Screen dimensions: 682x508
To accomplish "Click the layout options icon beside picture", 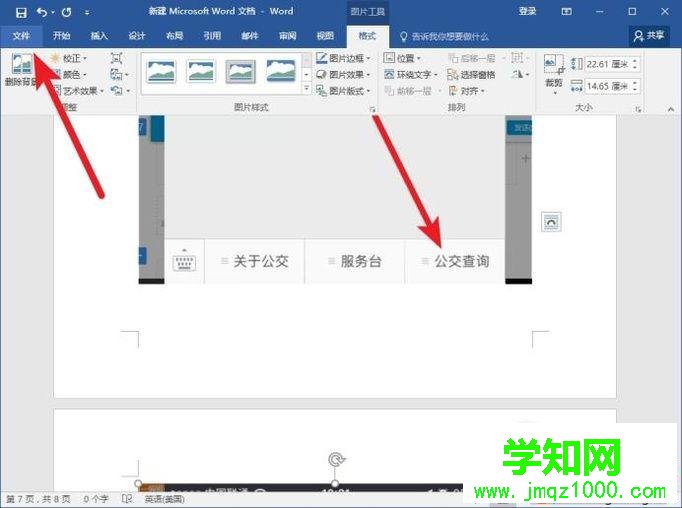I will (551, 222).
